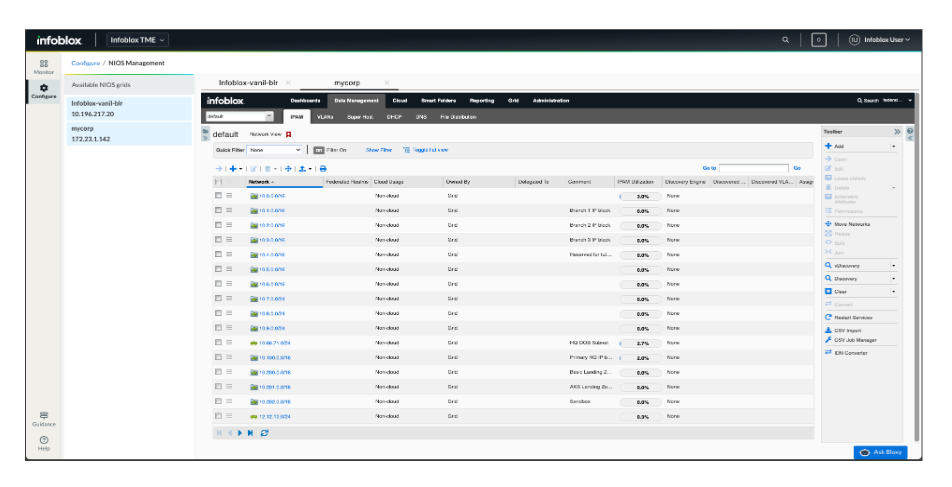Click the red bookmark icon beside Network View
The height and width of the screenshot is (487, 952).
288,134
